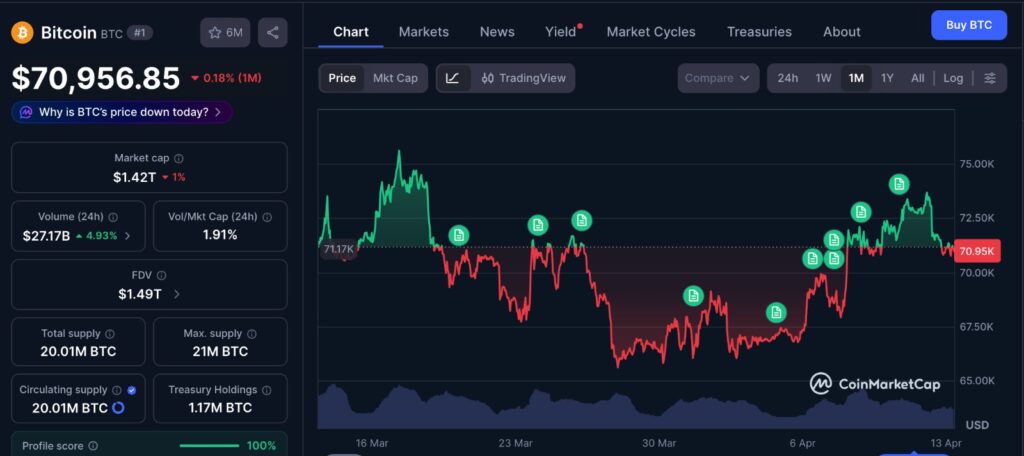Click the $1.42T market cap value
The width and height of the screenshot is (1024, 456).
tap(134, 177)
